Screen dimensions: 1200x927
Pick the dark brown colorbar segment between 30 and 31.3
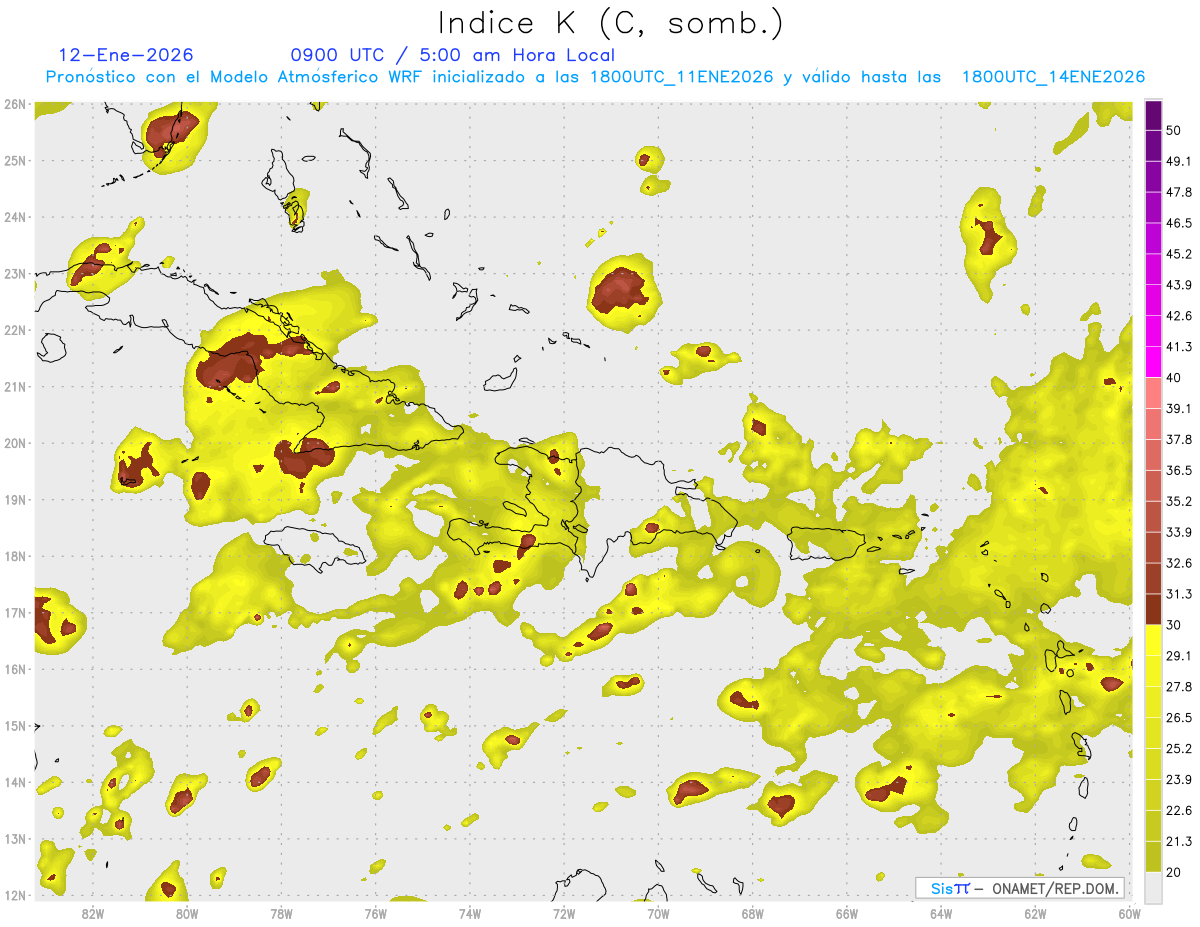click(x=1153, y=610)
